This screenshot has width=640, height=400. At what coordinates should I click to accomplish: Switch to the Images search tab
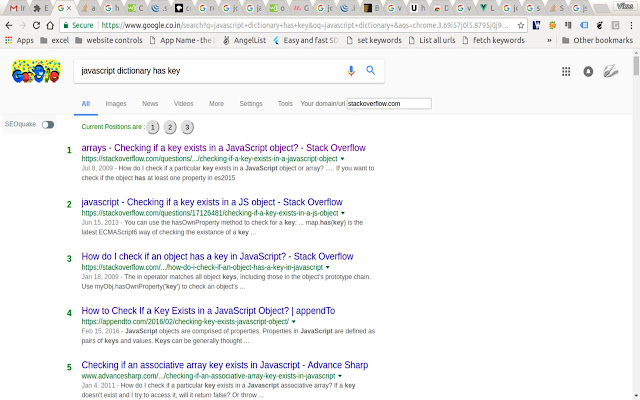(116, 104)
